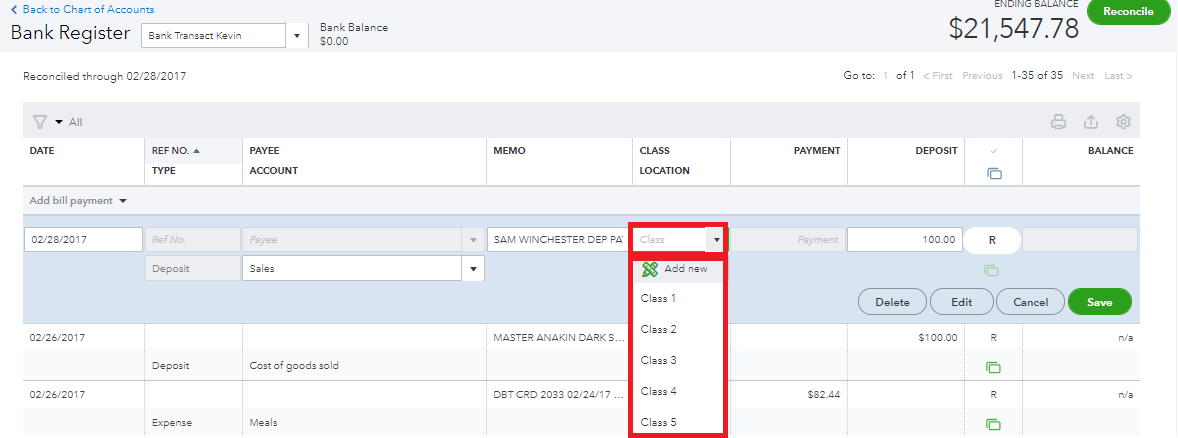Click the BALANCE column header

point(1110,151)
